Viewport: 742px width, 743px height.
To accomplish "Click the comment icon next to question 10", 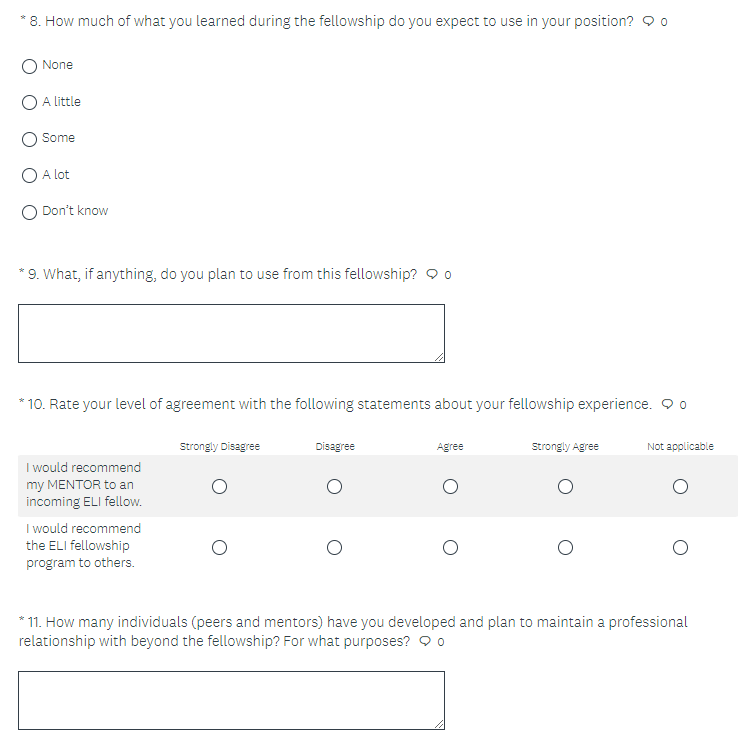I will [x=668, y=405].
